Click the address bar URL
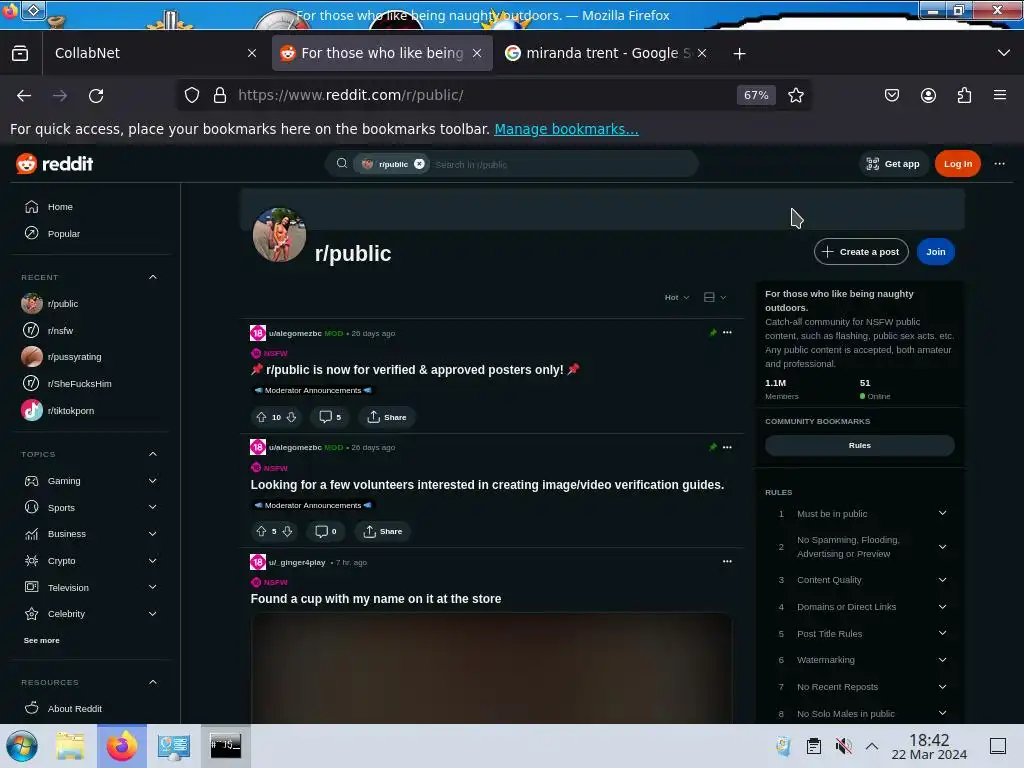 pos(351,95)
